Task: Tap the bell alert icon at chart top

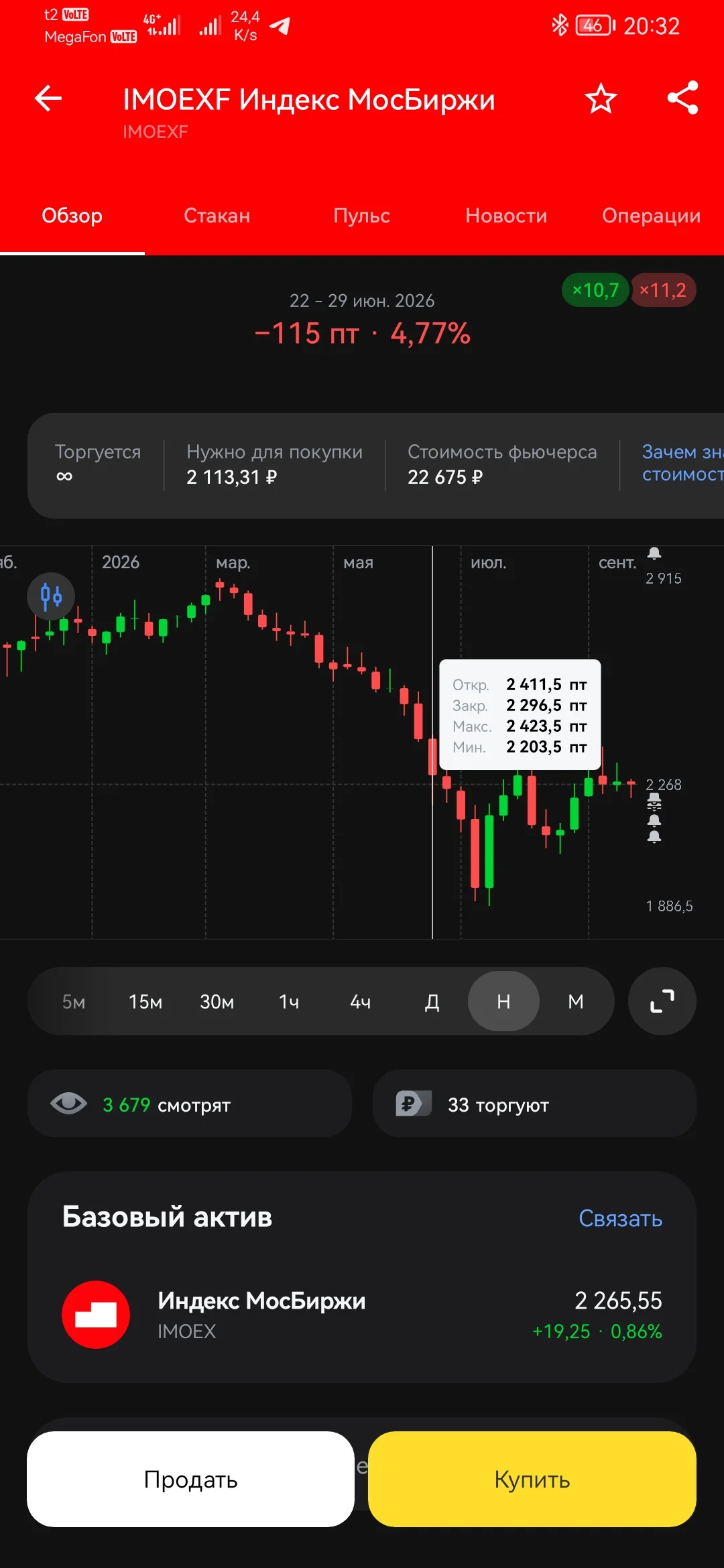Action: (654, 553)
